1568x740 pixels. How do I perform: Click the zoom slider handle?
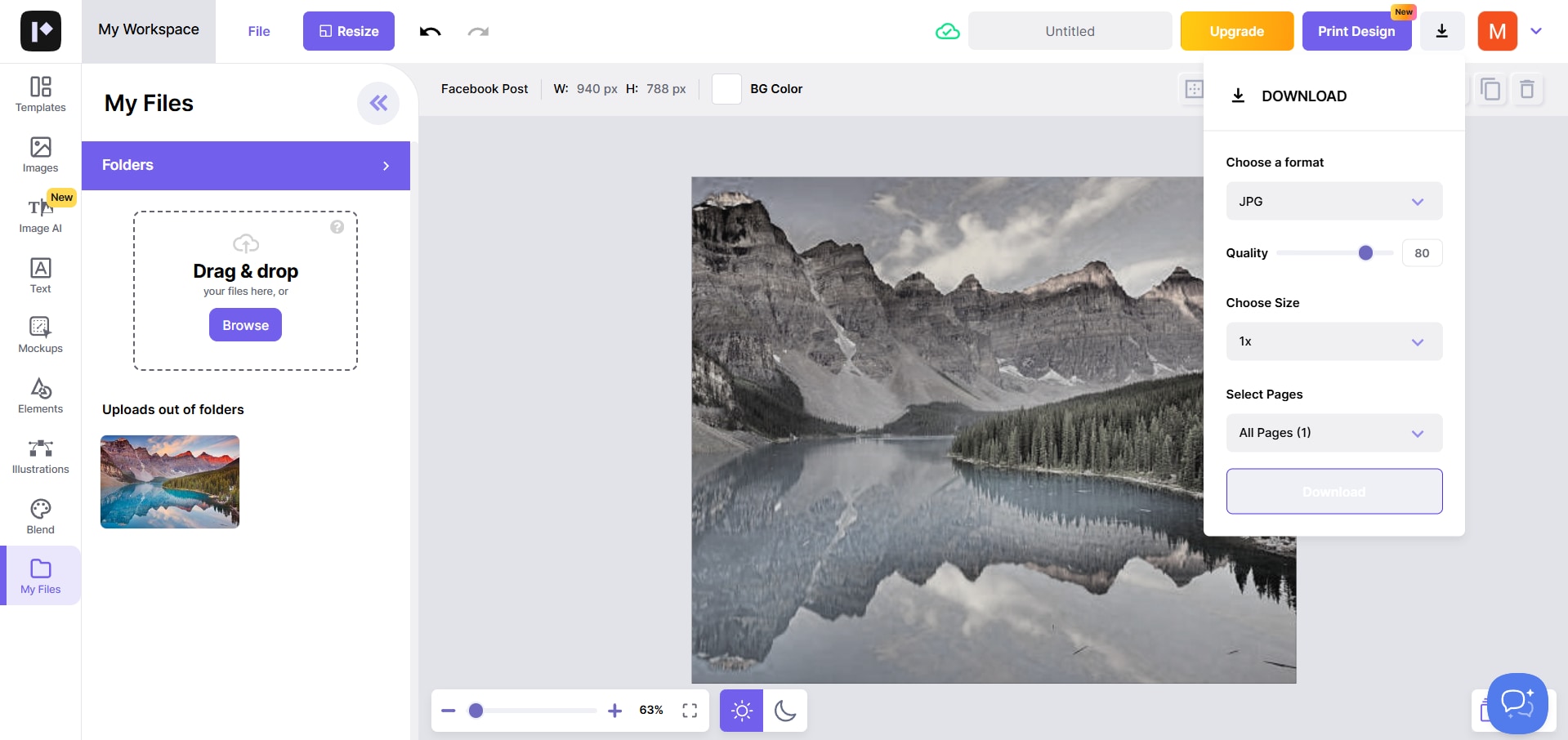coord(476,711)
